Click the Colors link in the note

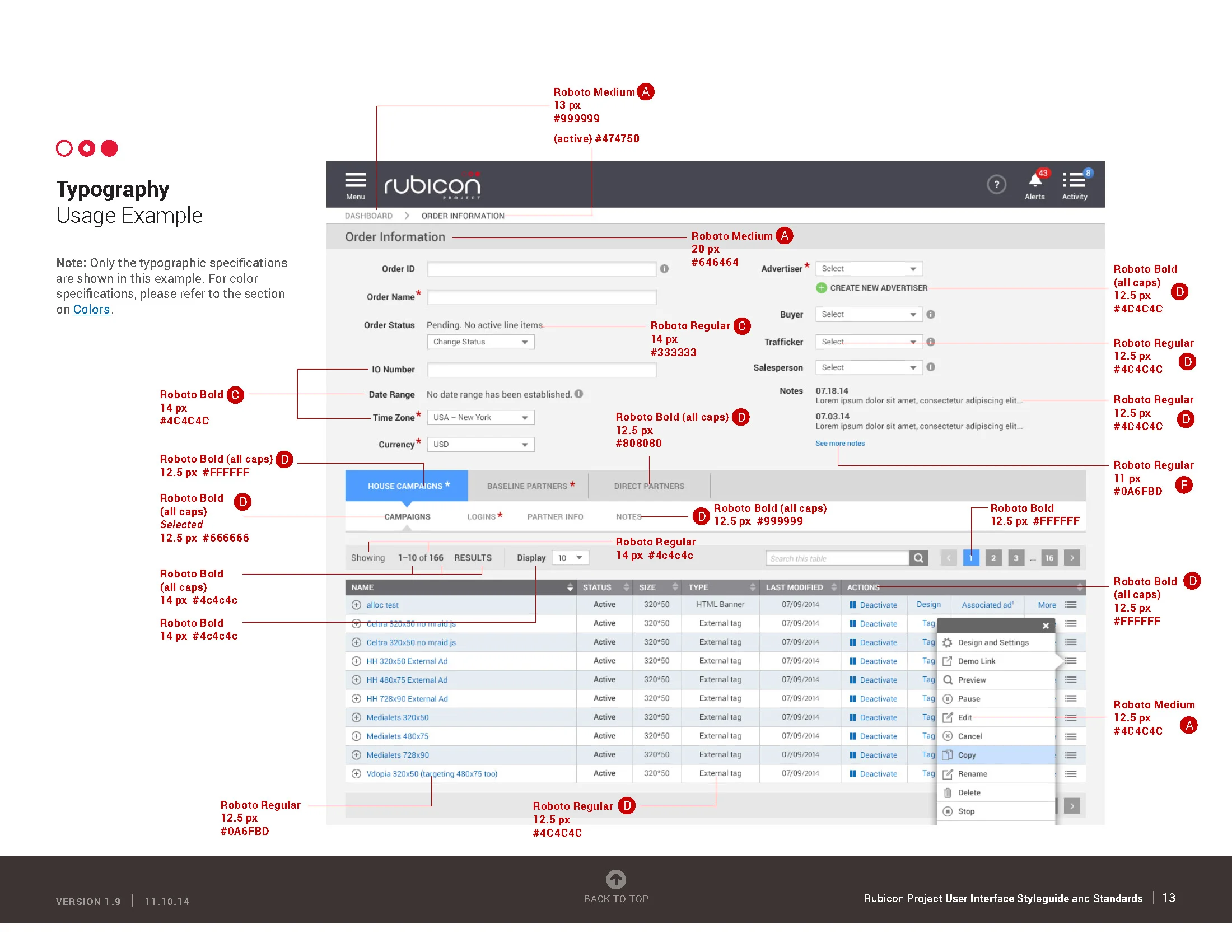(91, 310)
